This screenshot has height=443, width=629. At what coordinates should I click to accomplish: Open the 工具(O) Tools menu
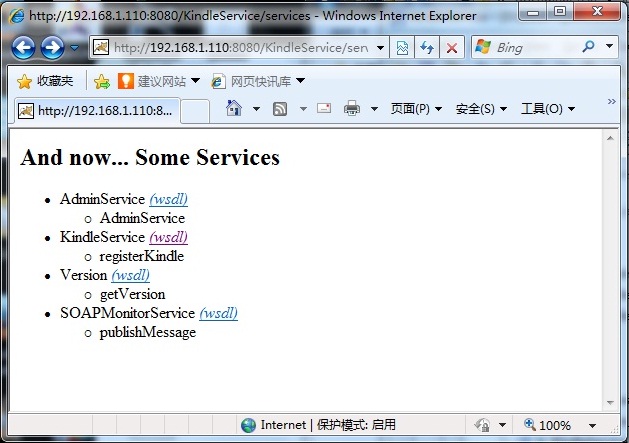pyautogui.click(x=548, y=109)
